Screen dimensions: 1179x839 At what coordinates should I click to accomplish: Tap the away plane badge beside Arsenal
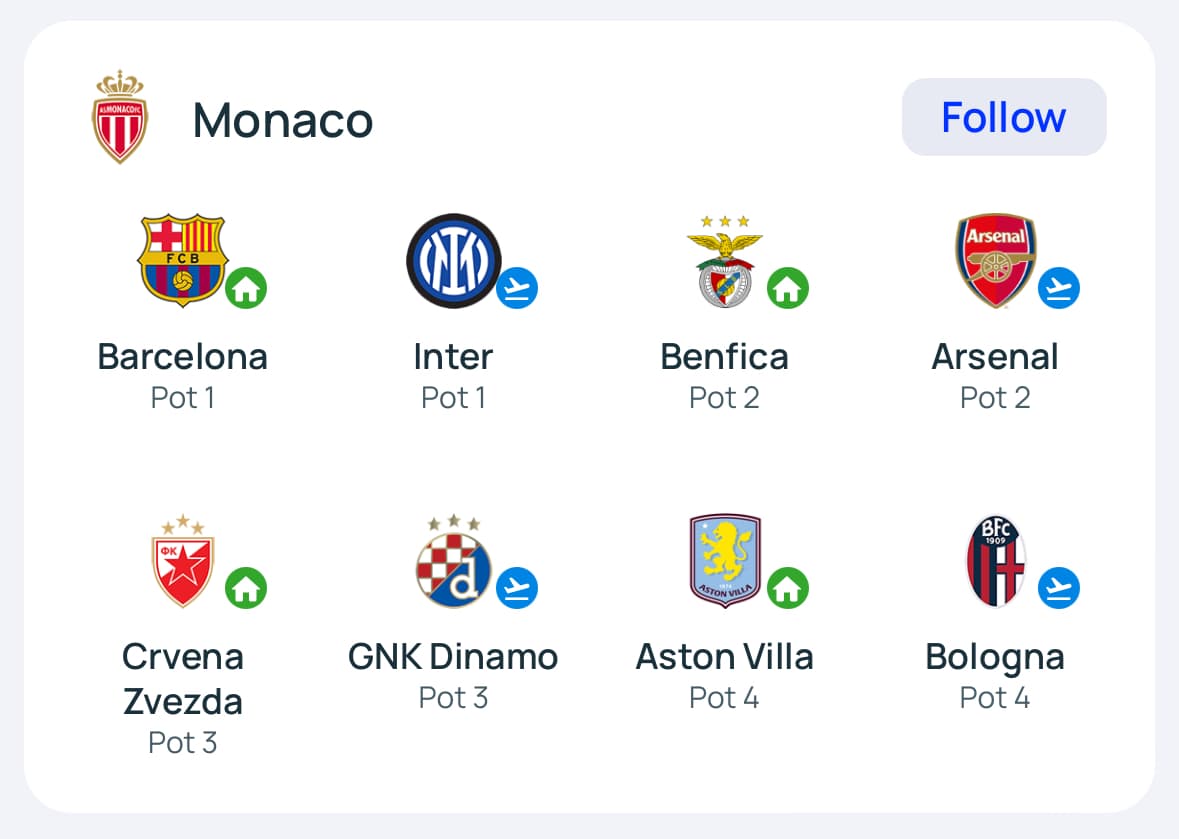tap(1059, 289)
